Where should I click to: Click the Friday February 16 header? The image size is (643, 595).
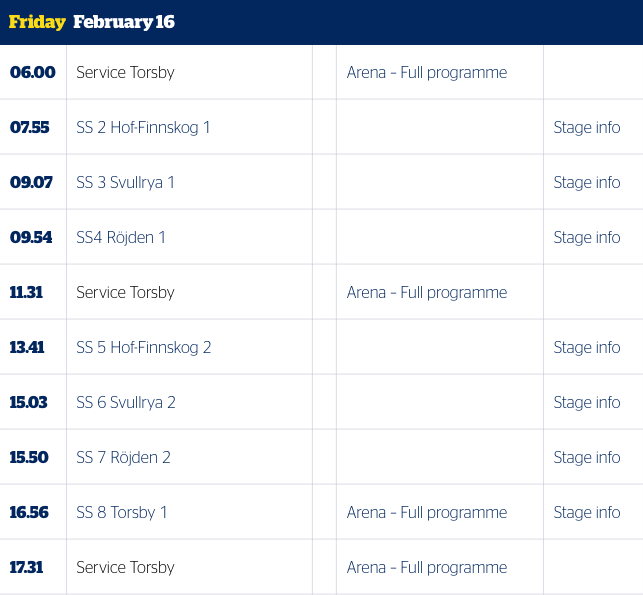(91, 22)
